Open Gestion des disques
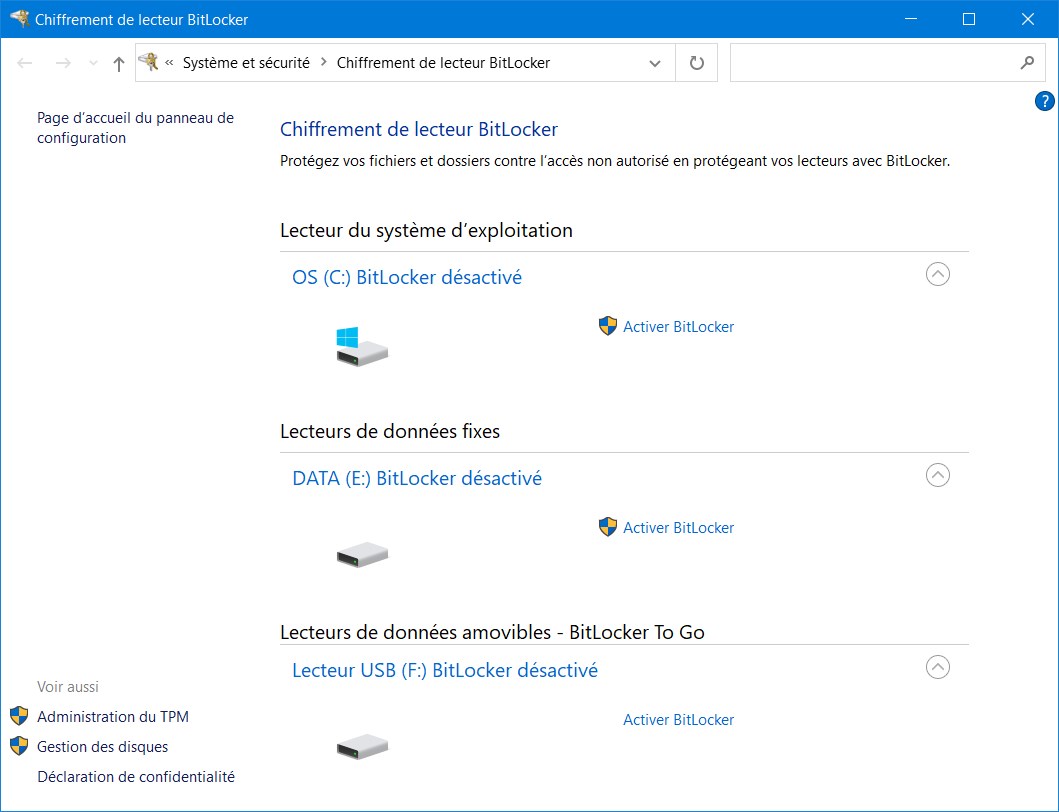Viewport: 1059px width, 812px height. pos(103,746)
